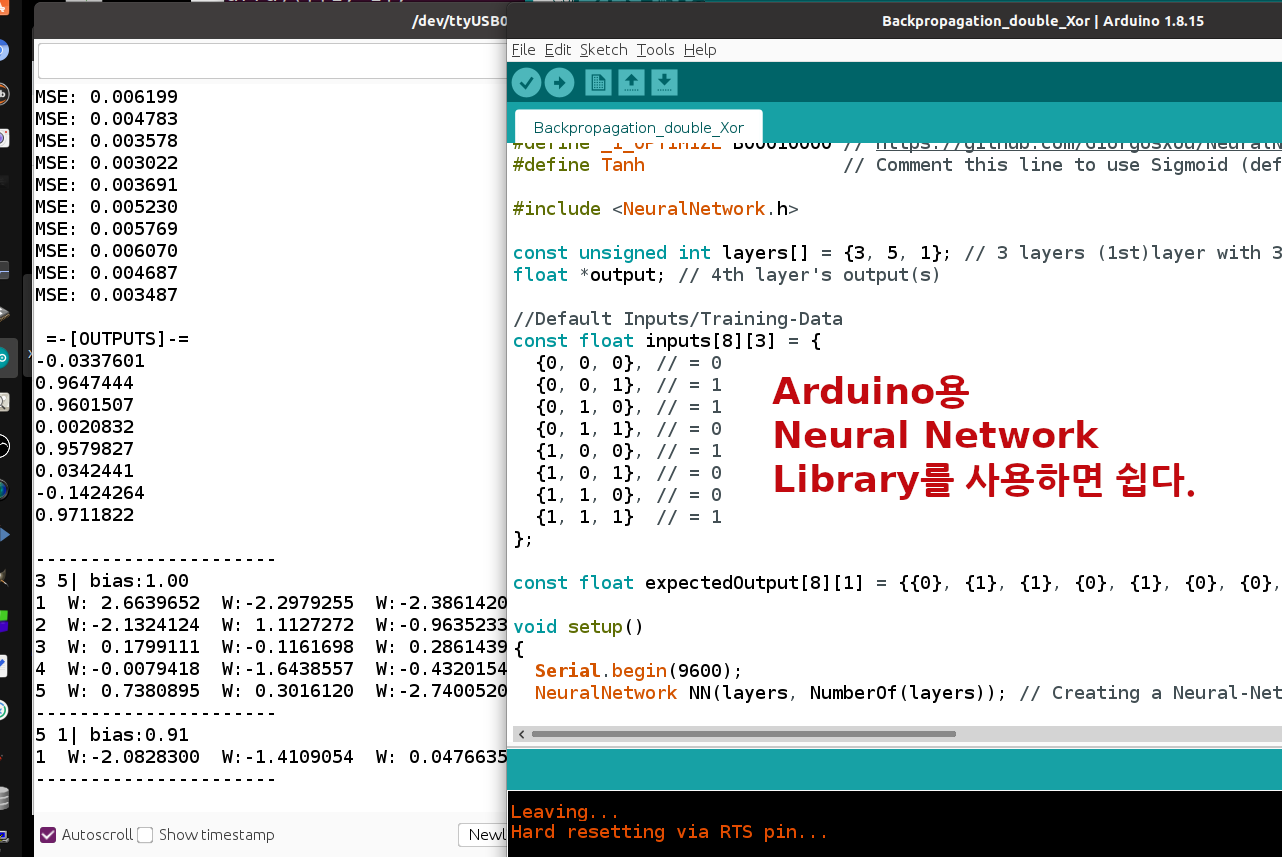Viewport: 1282px width, 857px height.
Task: Click the line 'MSE: 0.003487'
Action: point(106,295)
